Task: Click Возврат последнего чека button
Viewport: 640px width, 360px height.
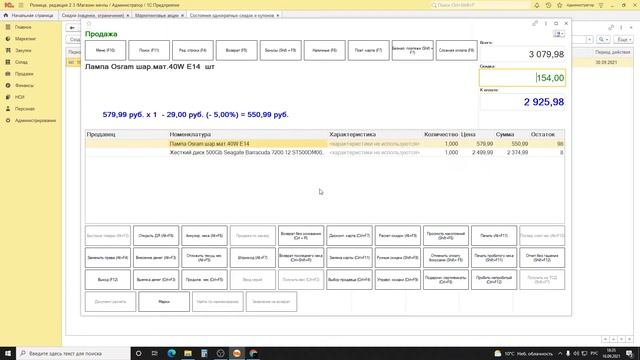Action: 301,258
